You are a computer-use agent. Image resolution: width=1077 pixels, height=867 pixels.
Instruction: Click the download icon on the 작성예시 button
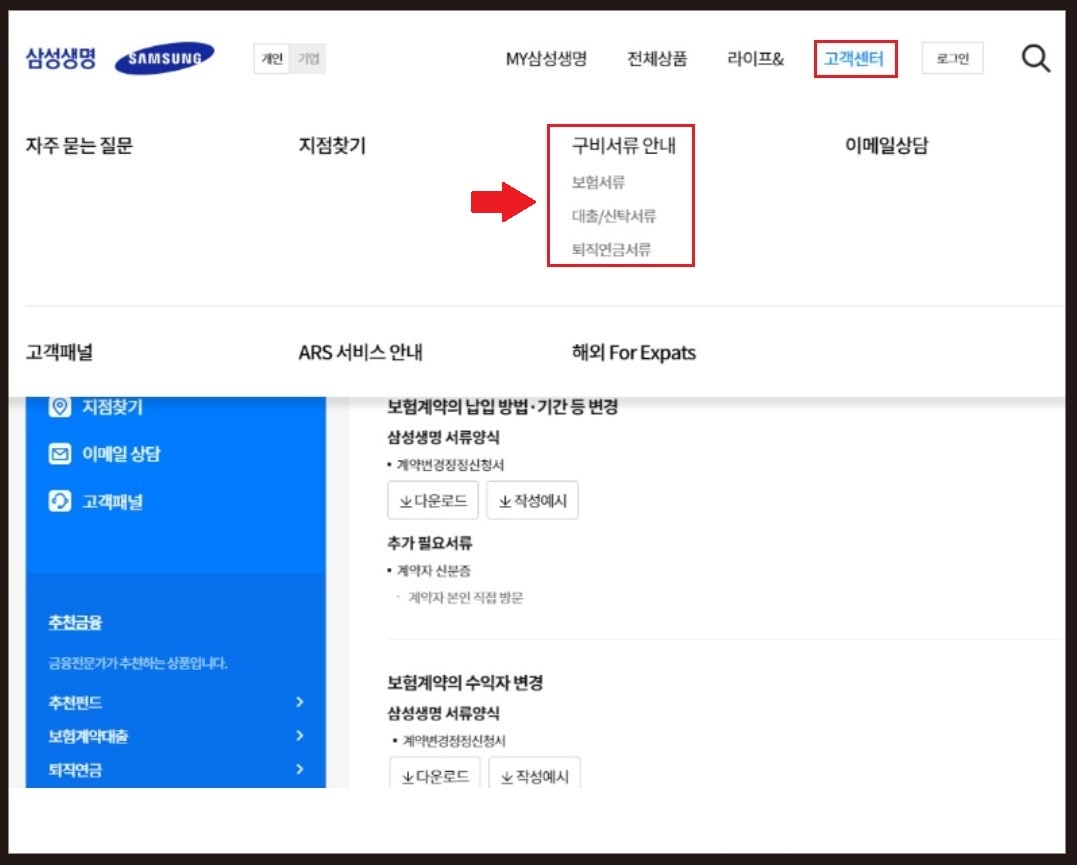[x=504, y=500]
